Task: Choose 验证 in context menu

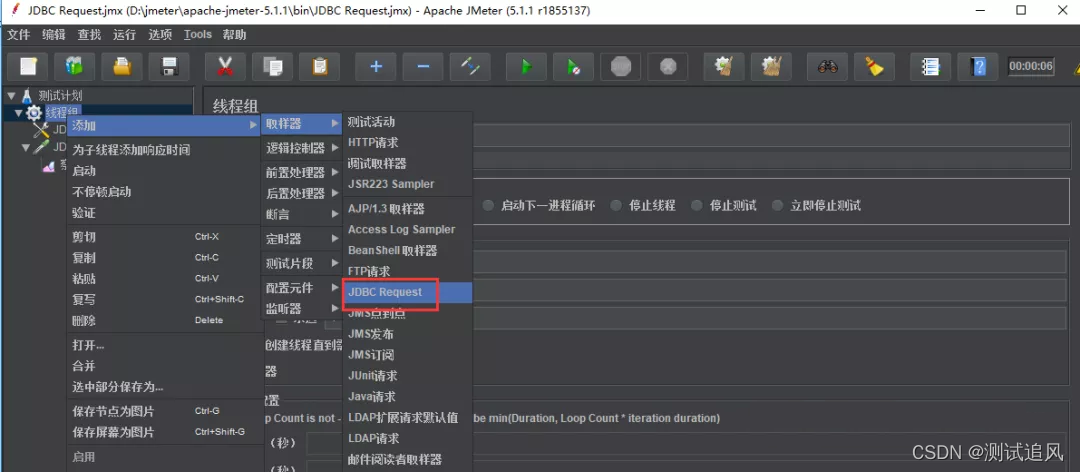Action: [x=163, y=213]
